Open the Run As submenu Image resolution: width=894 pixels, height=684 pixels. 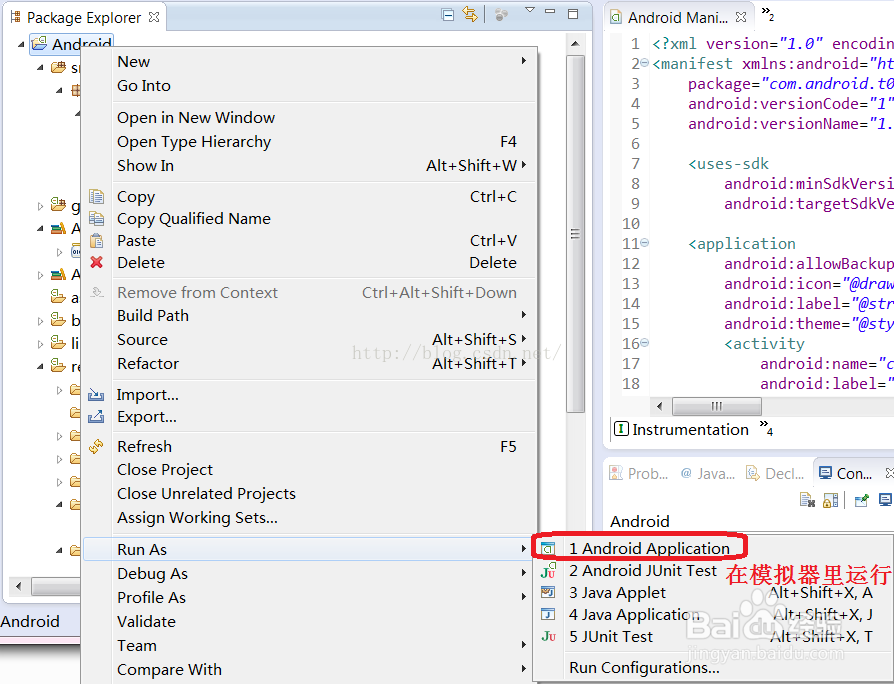coord(310,549)
